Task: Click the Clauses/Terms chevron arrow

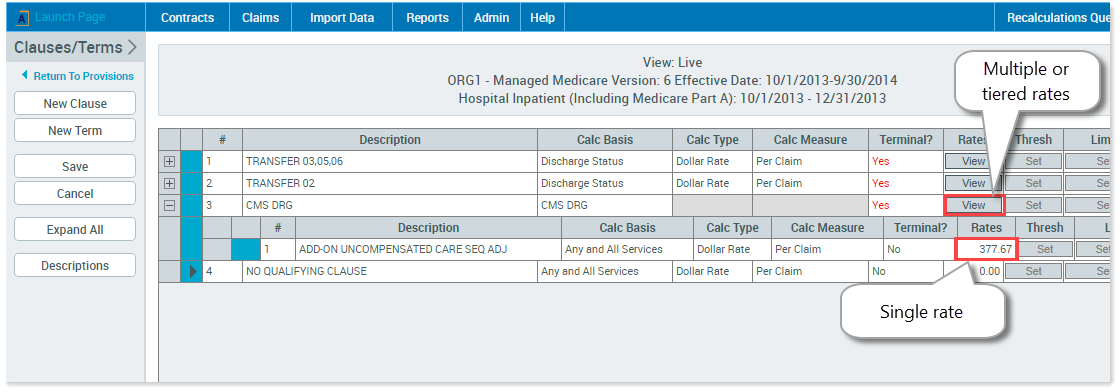Action: [x=132, y=48]
